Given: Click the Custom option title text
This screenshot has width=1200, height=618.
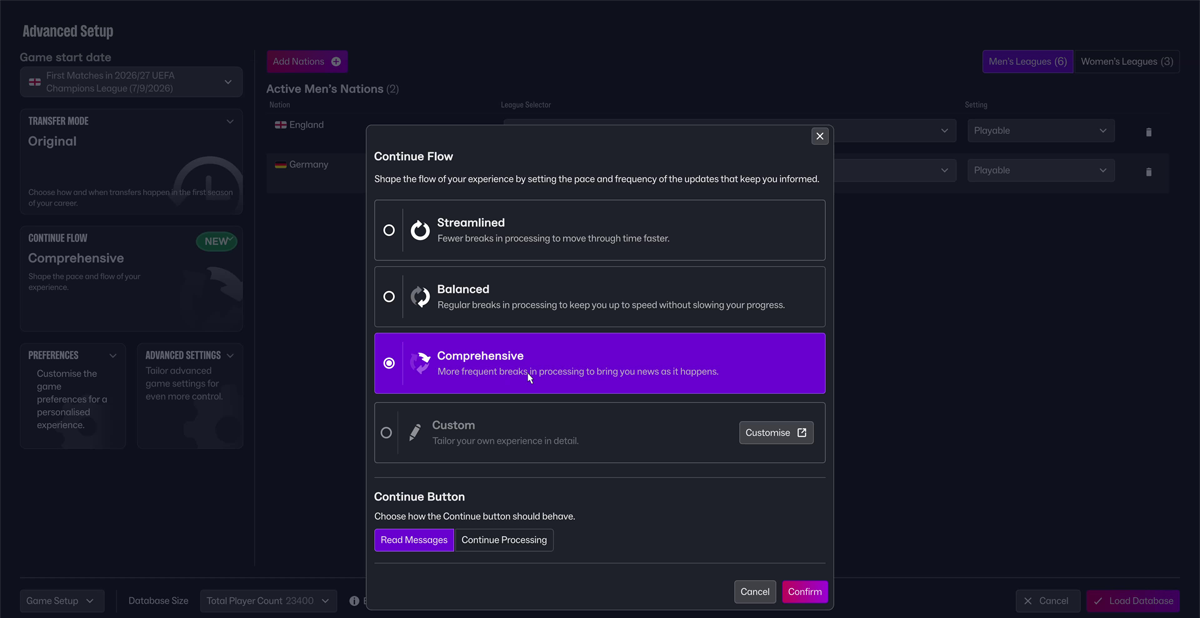Looking at the screenshot, I should 453,425.
